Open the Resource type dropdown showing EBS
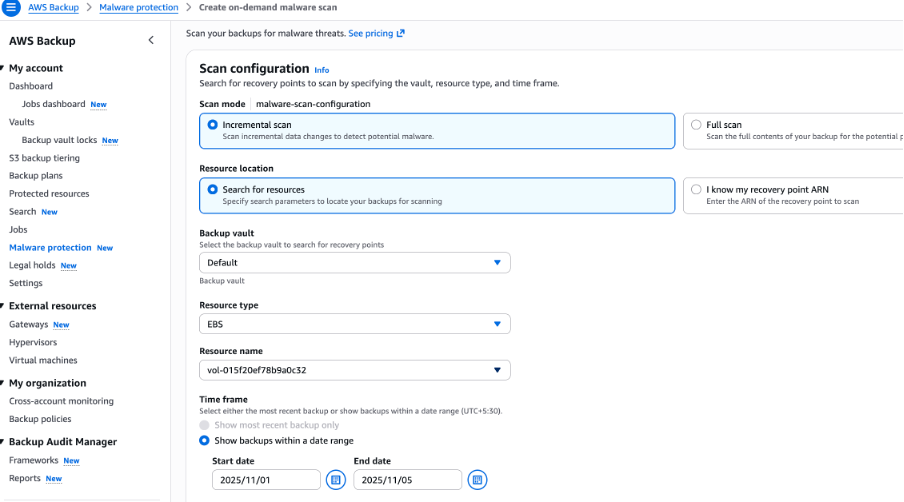 (355, 324)
